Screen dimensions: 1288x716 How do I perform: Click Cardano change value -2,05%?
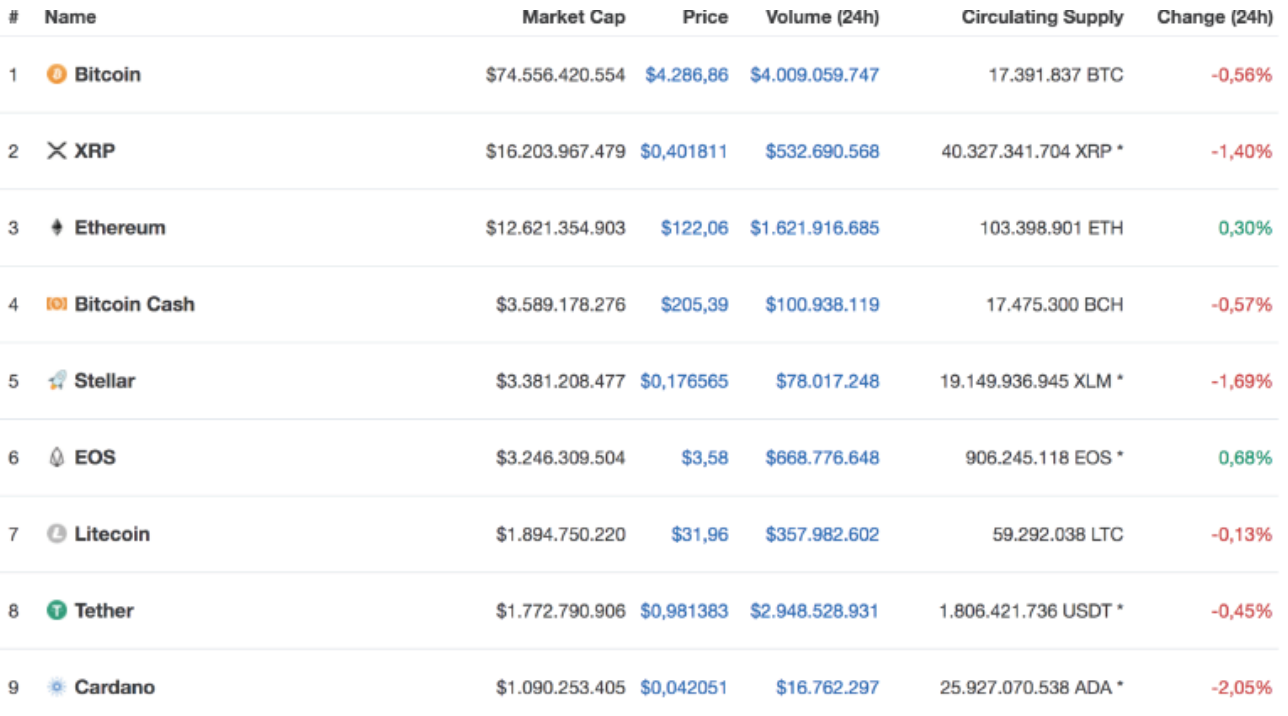click(x=1242, y=687)
